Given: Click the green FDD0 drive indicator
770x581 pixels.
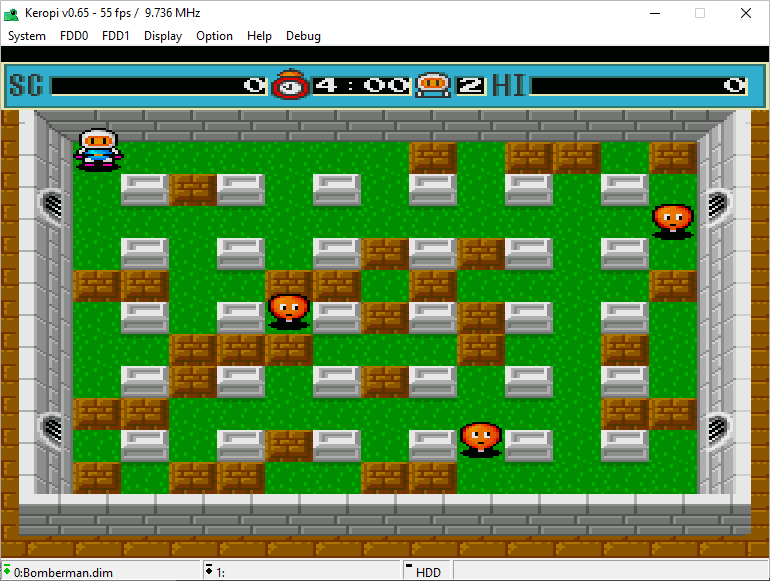Looking at the screenshot, I should click(7, 570).
